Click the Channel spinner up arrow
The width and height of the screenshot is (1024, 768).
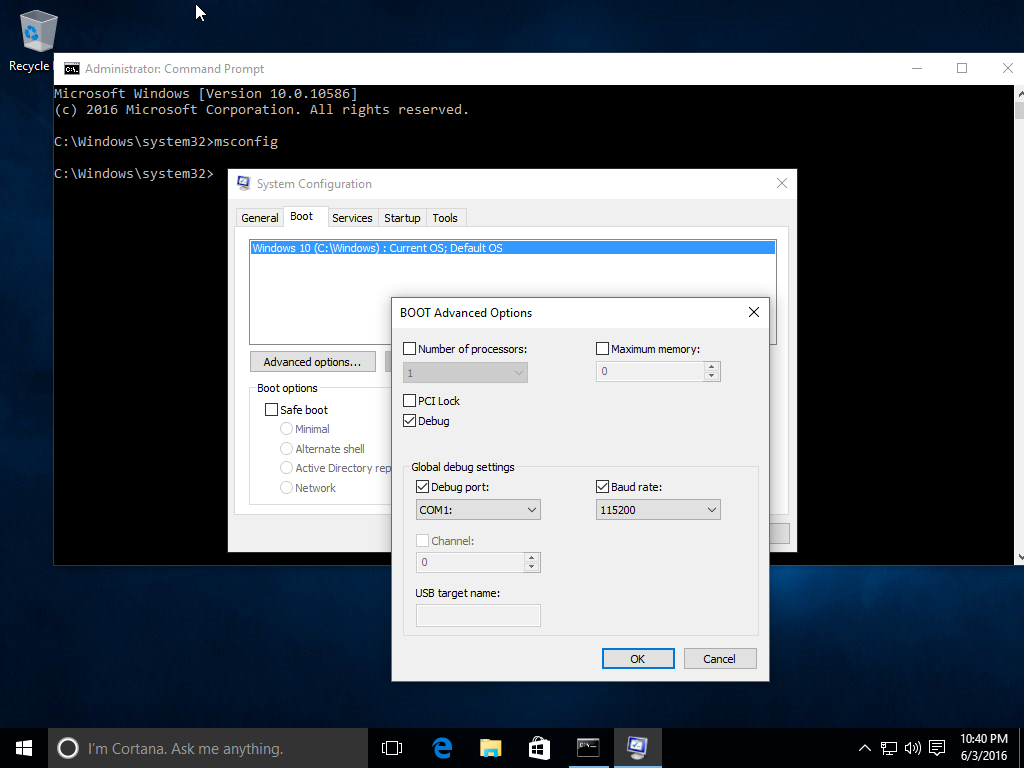532,558
